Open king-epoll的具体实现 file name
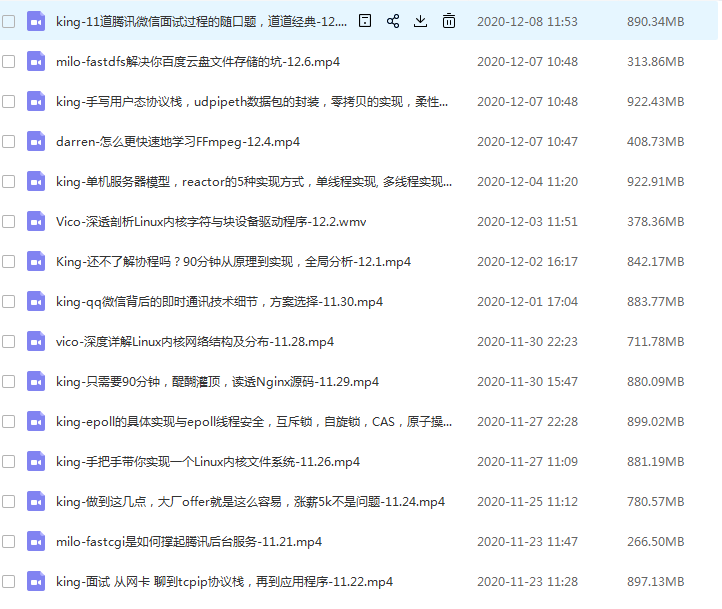The height and width of the screenshot is (609, 722). point(254,422)
